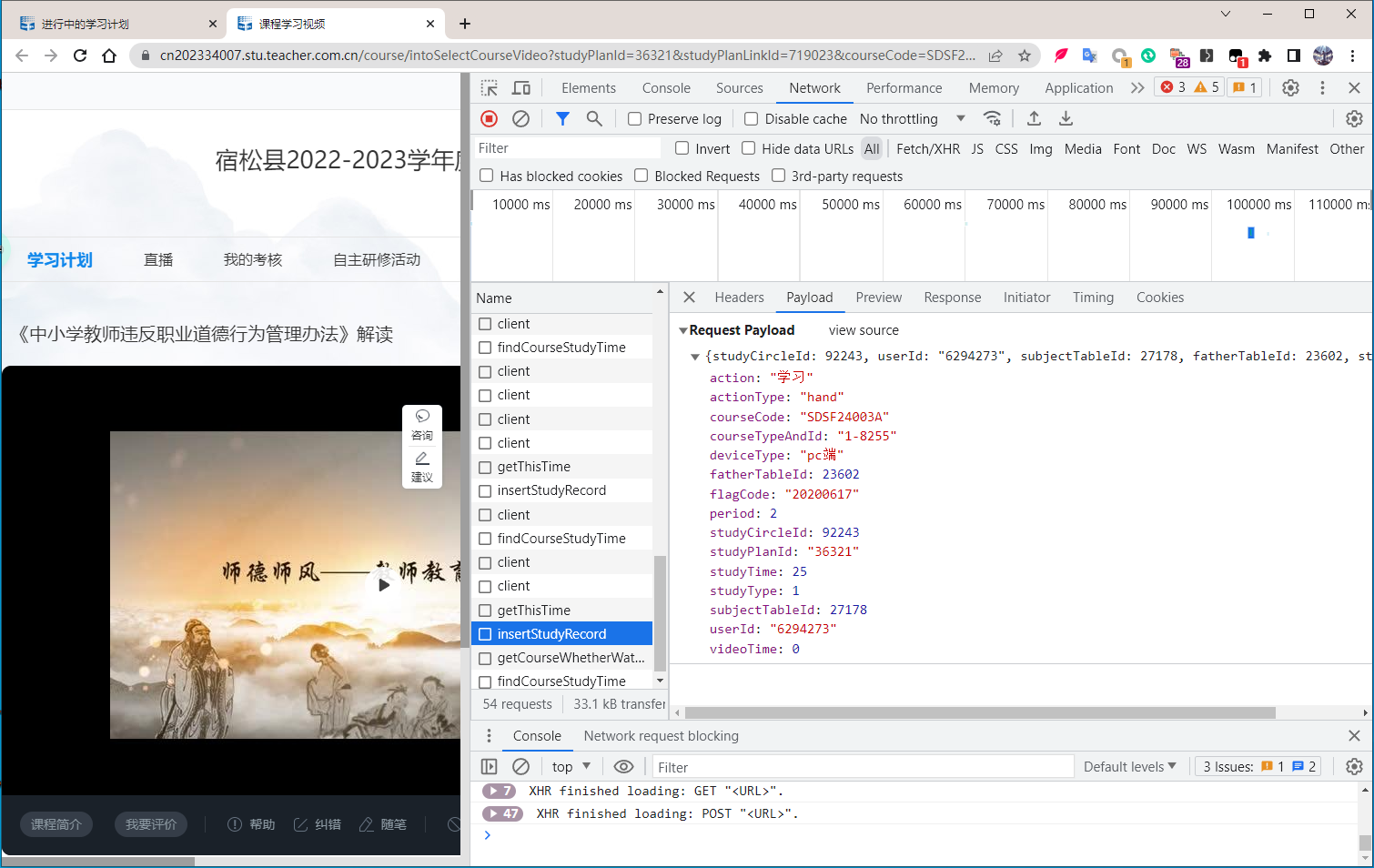
Task: Tick the Hide data URLs checkbox
Action: pyautogui.click(x=749, y=148)
